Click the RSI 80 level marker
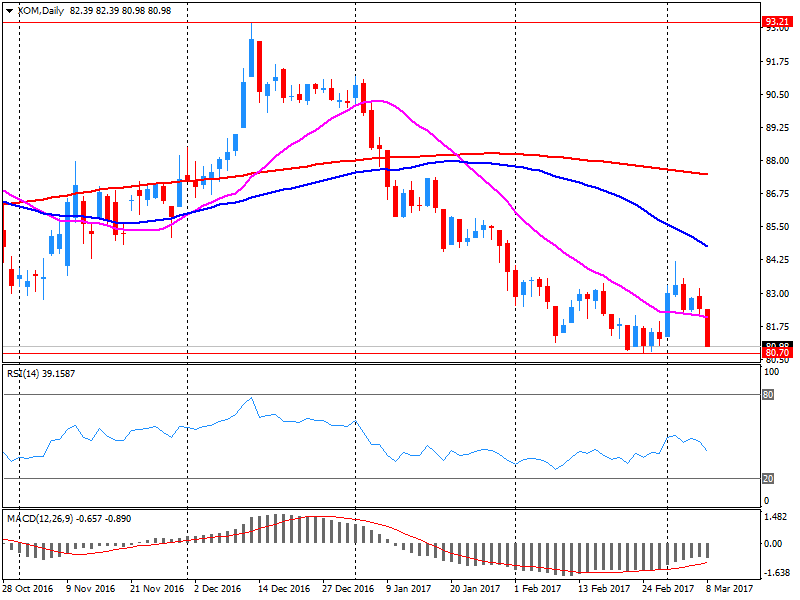The width and height of the screenshot is (800, 600). (768, 394)
